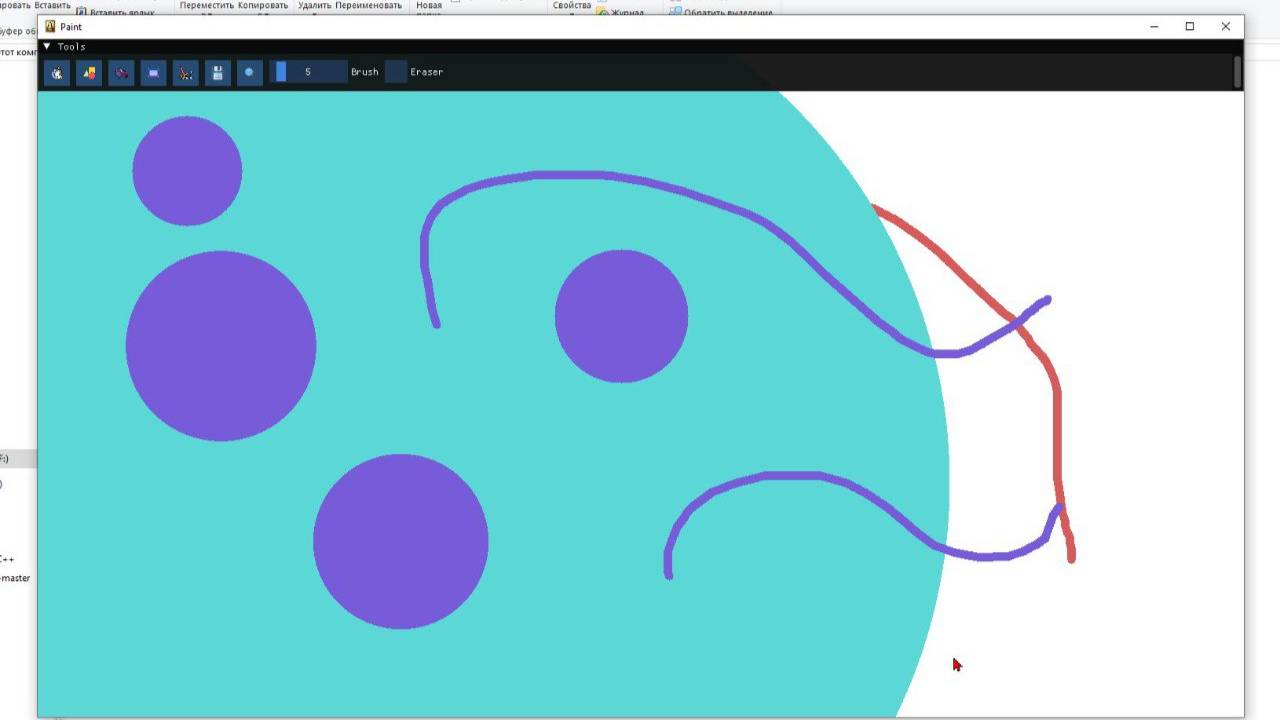The height and width of the screenshot is (720, 1280).
Task: Maximize the Paint window
Action: 1190,26
